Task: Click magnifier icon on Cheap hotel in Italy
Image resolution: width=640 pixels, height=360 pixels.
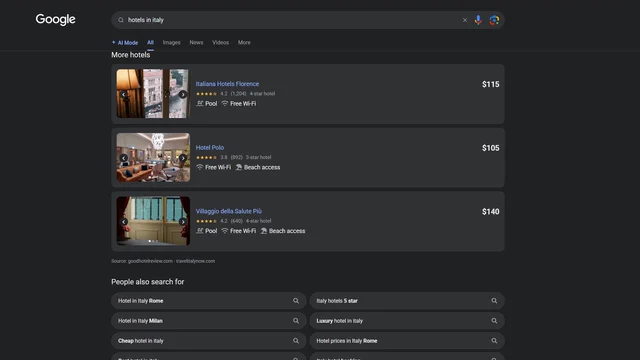Action: (296, 341)
